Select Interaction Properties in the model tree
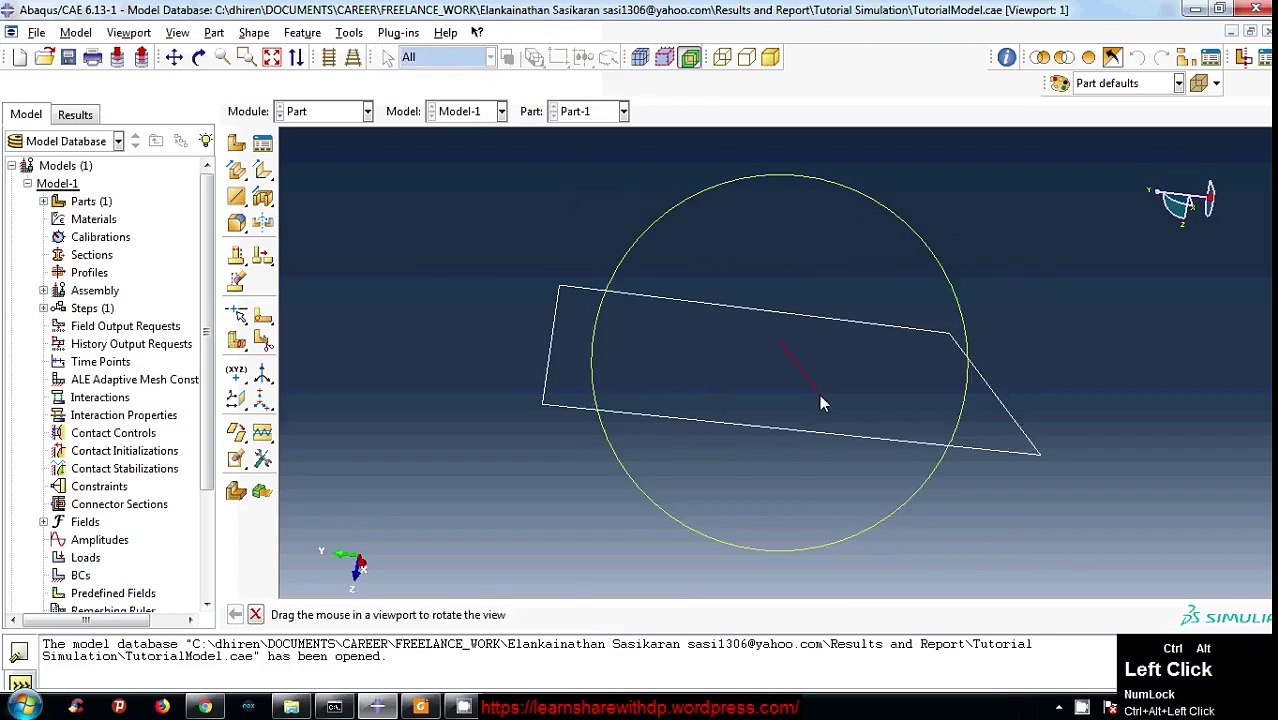1278x720 pixels. click(x=123, y=415)
